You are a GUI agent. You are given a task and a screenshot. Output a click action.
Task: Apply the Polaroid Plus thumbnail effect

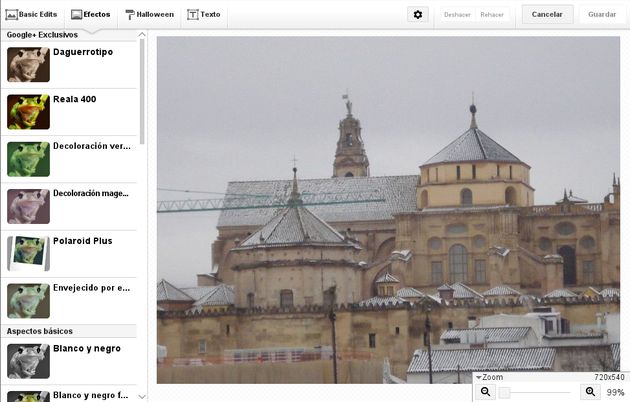29,253
